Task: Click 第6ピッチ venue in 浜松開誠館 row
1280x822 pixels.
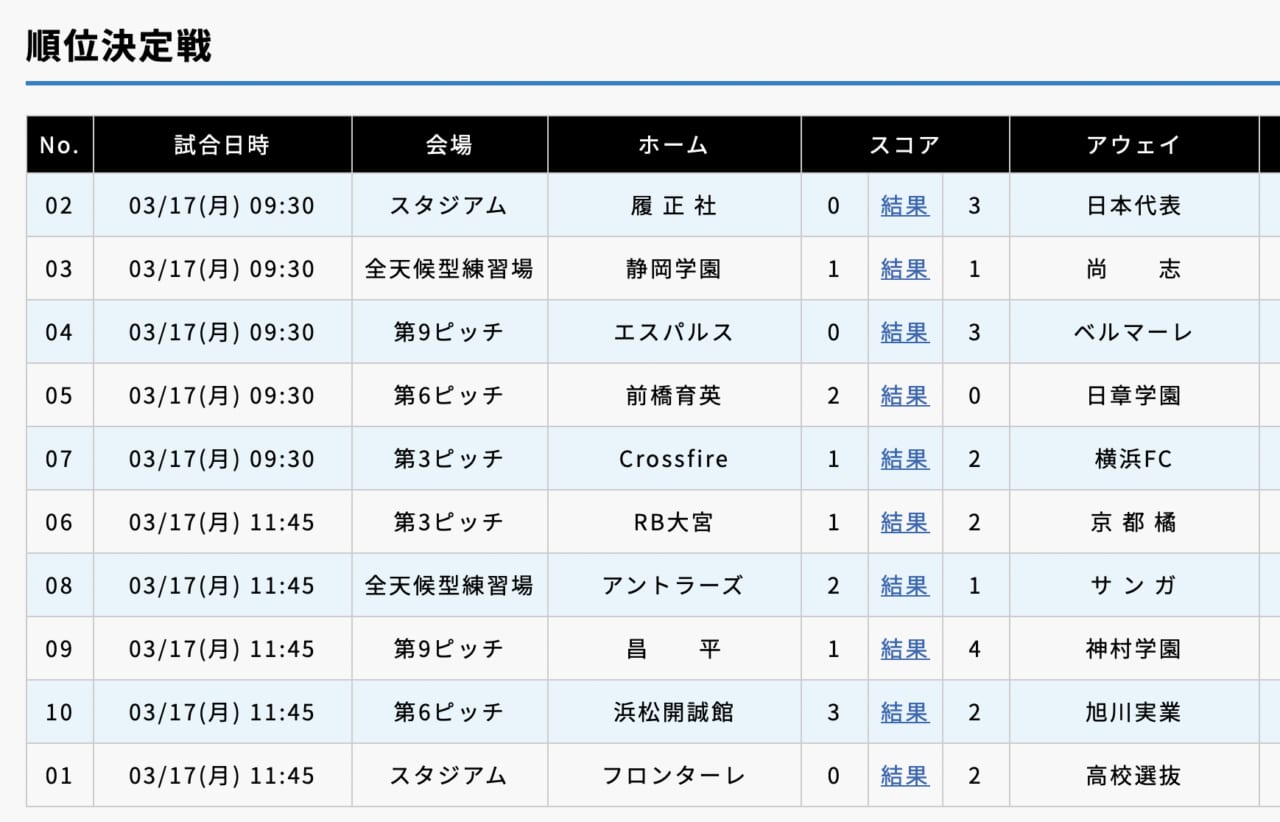Action: (449, 712)
